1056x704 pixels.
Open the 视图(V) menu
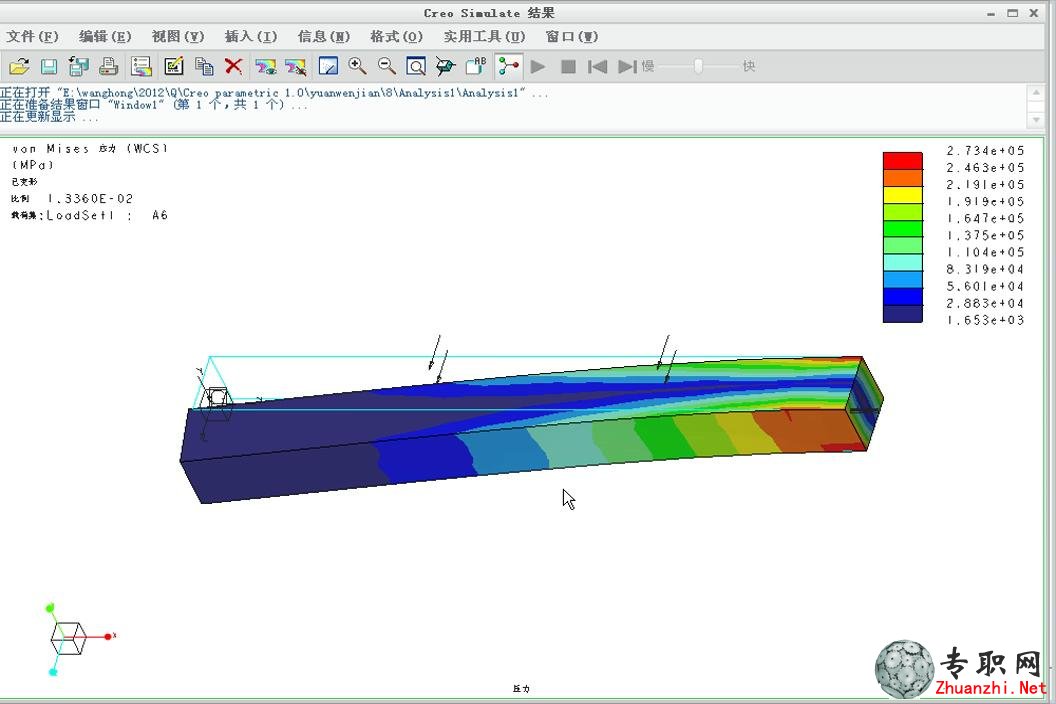[178, 36]
